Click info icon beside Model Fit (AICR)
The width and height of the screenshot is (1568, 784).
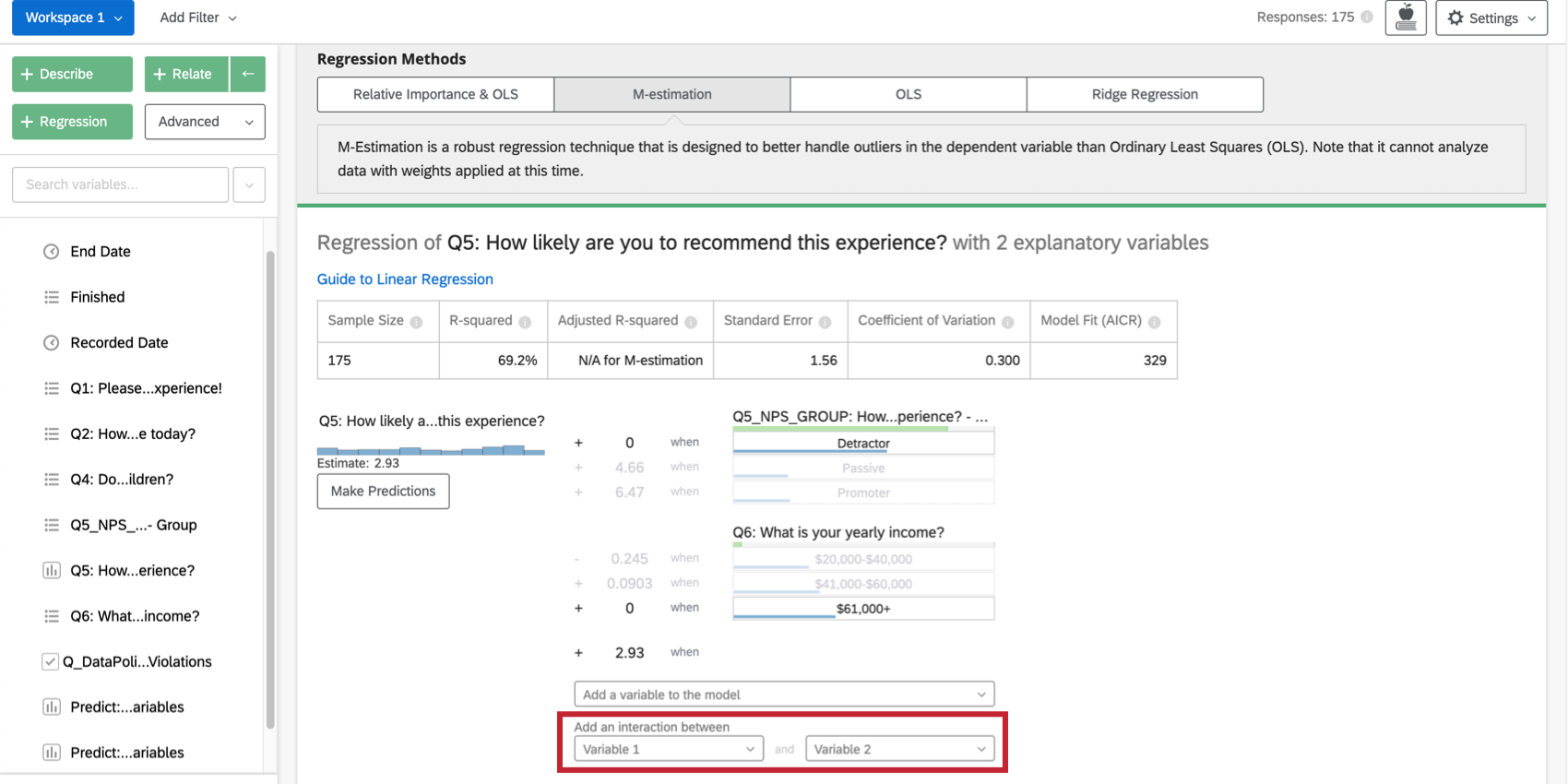pos(1154,322)
